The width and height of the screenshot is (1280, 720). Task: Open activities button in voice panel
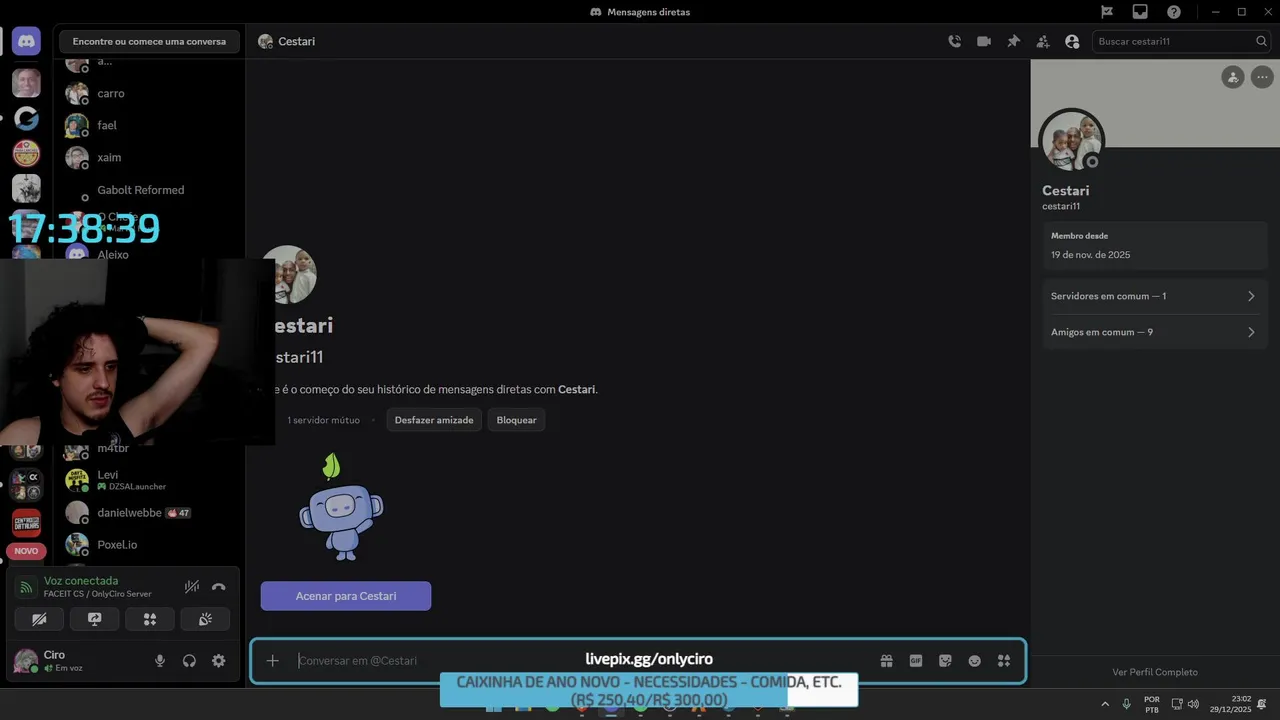click(150, 619)
